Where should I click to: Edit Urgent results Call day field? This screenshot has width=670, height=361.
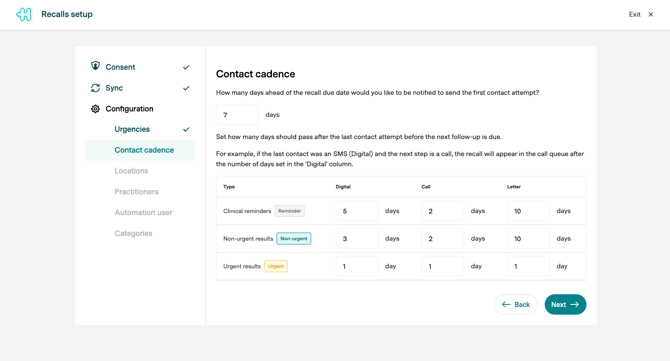click(443, 266)
